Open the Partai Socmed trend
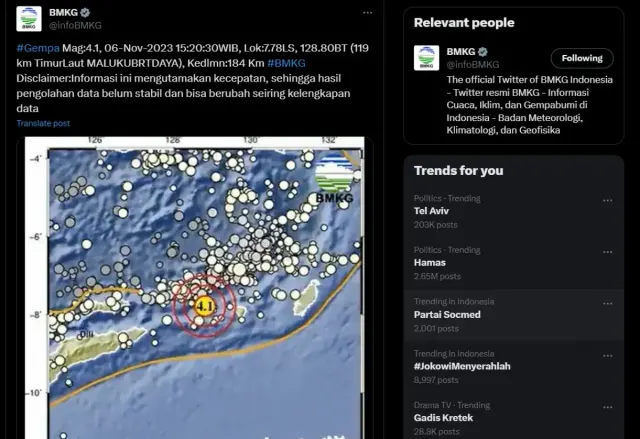The image size is (640, 439). pyautogui.click(x=513, y=315)
